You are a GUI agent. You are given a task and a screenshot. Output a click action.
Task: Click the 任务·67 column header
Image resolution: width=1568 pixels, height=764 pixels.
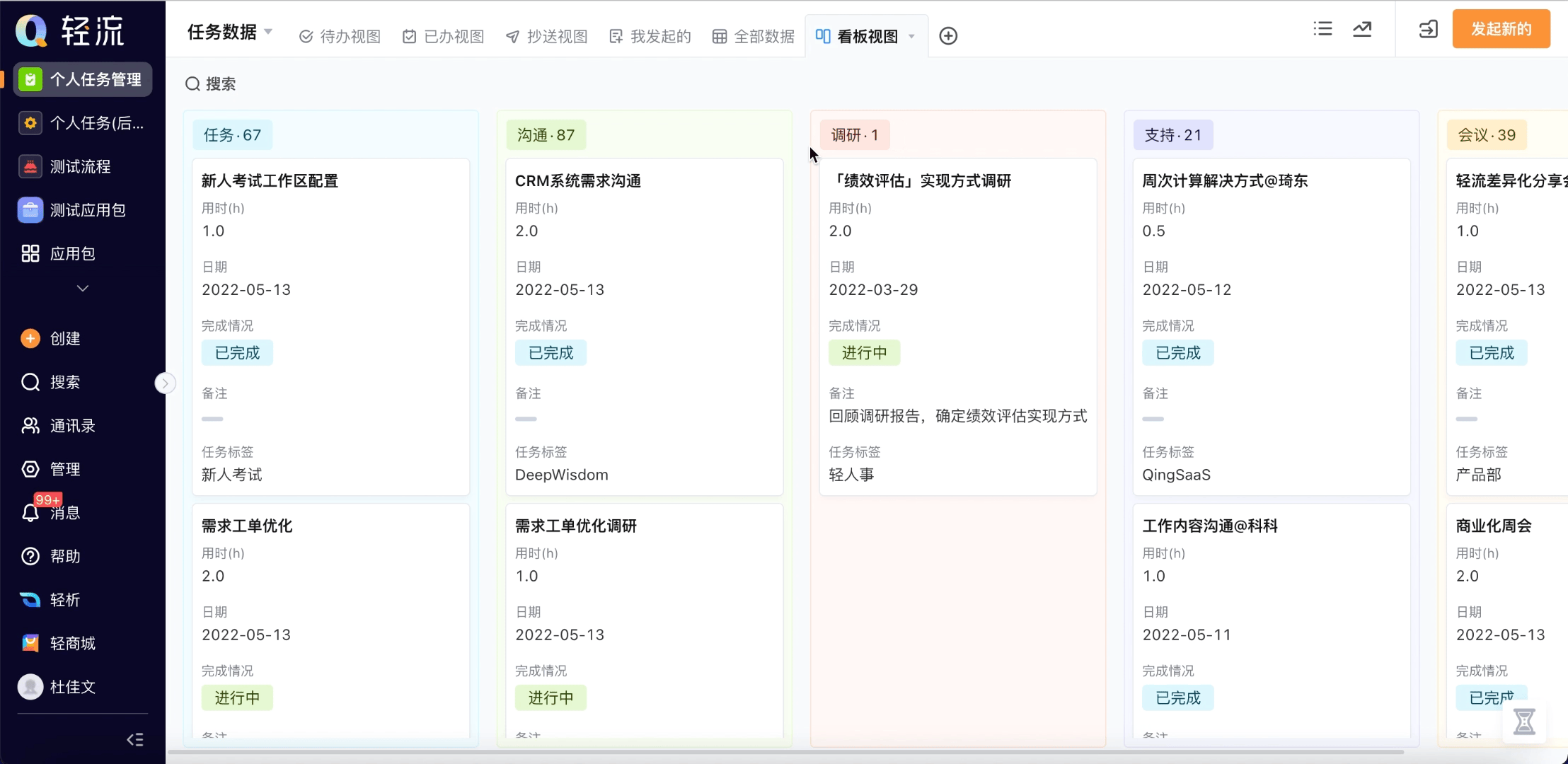click(232, 135)
